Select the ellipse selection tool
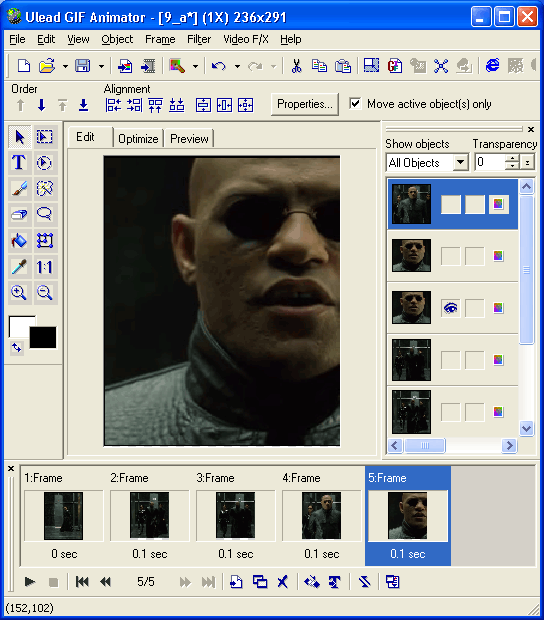 [45, 163]
